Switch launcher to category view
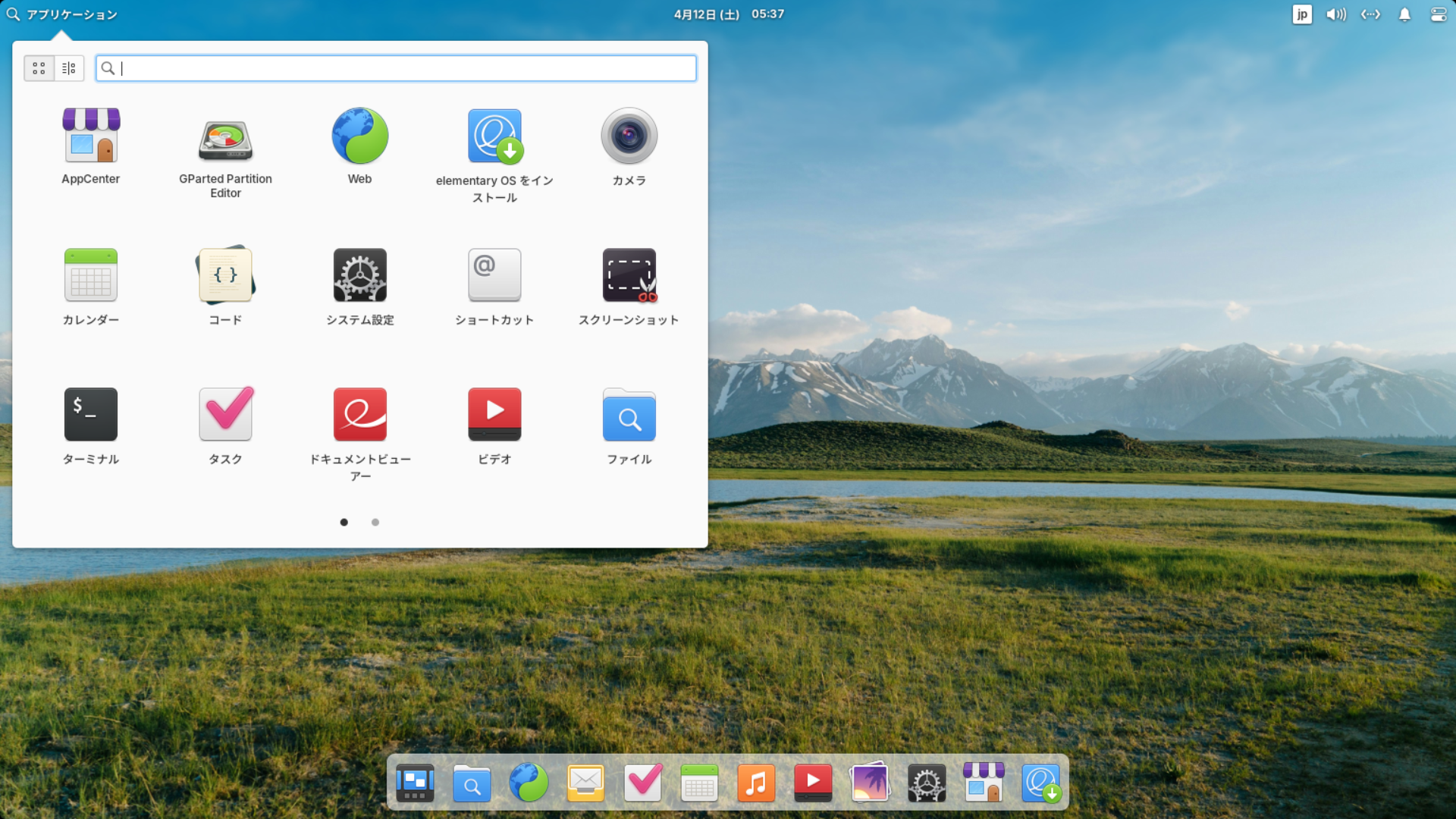The height and width of the screenshot is (819, 1456). pos(69,68)
